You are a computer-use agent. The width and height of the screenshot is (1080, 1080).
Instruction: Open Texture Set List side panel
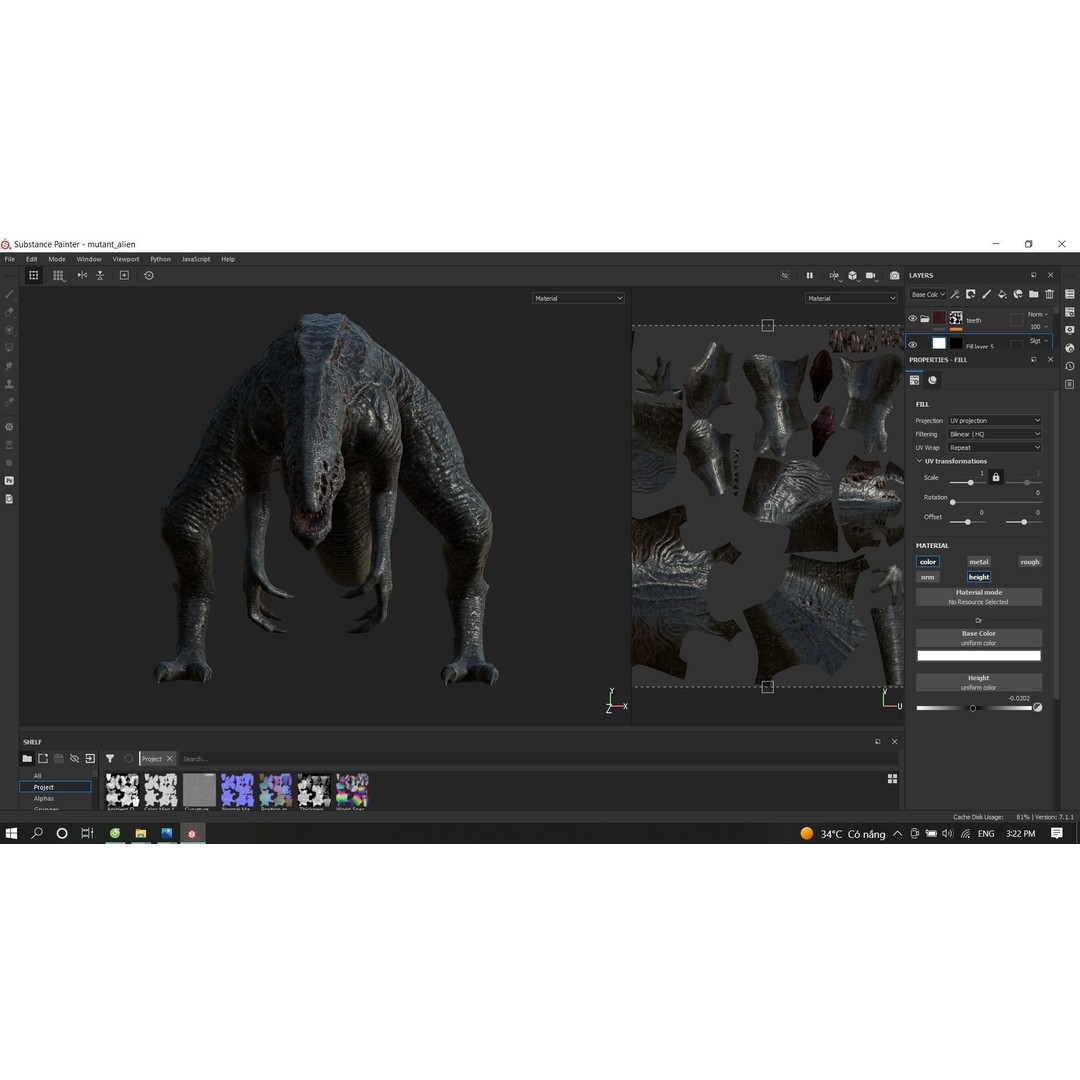click(1070, 294)
